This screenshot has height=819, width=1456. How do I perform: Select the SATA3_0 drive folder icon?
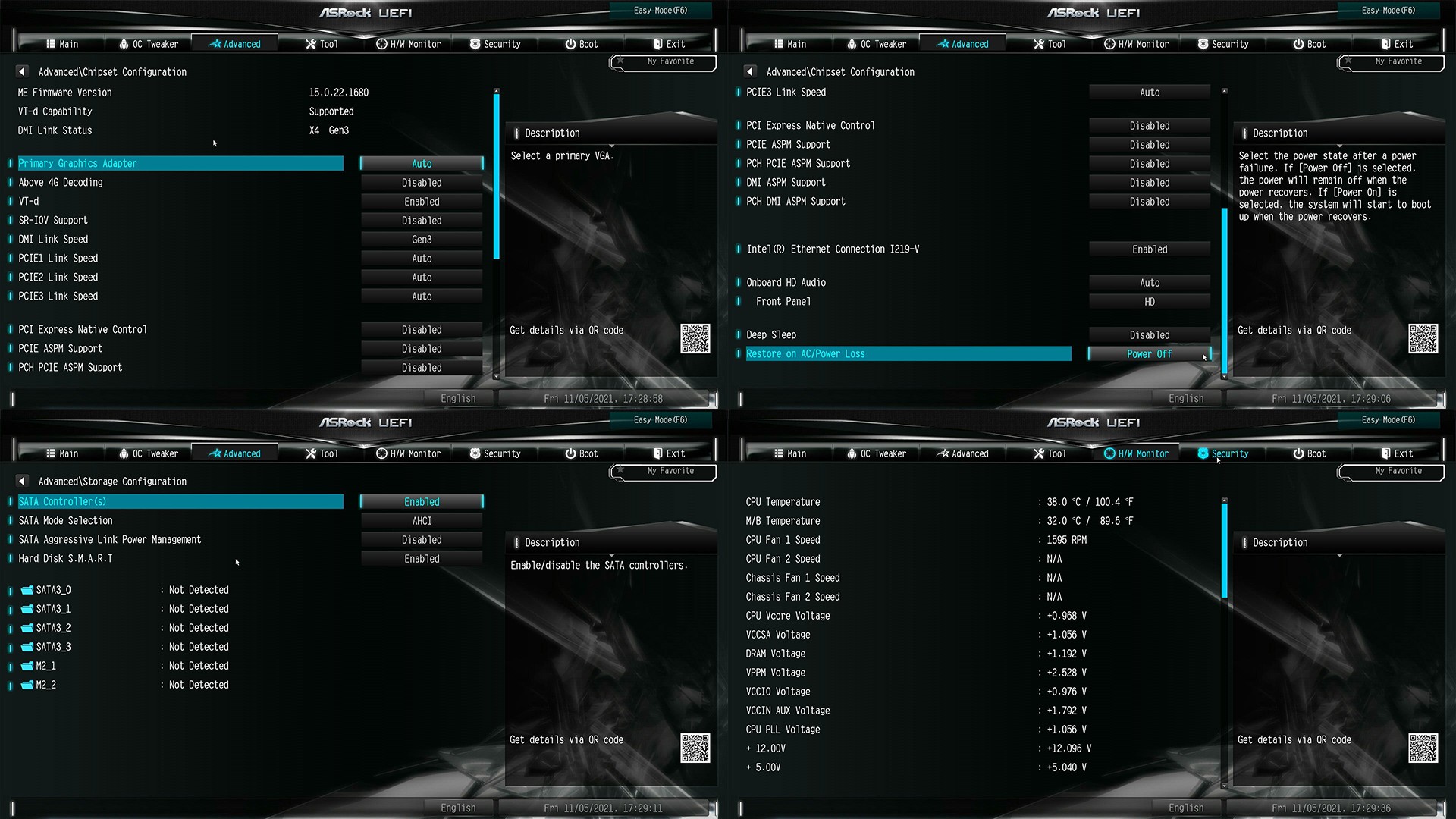click(x=27, y=590)
